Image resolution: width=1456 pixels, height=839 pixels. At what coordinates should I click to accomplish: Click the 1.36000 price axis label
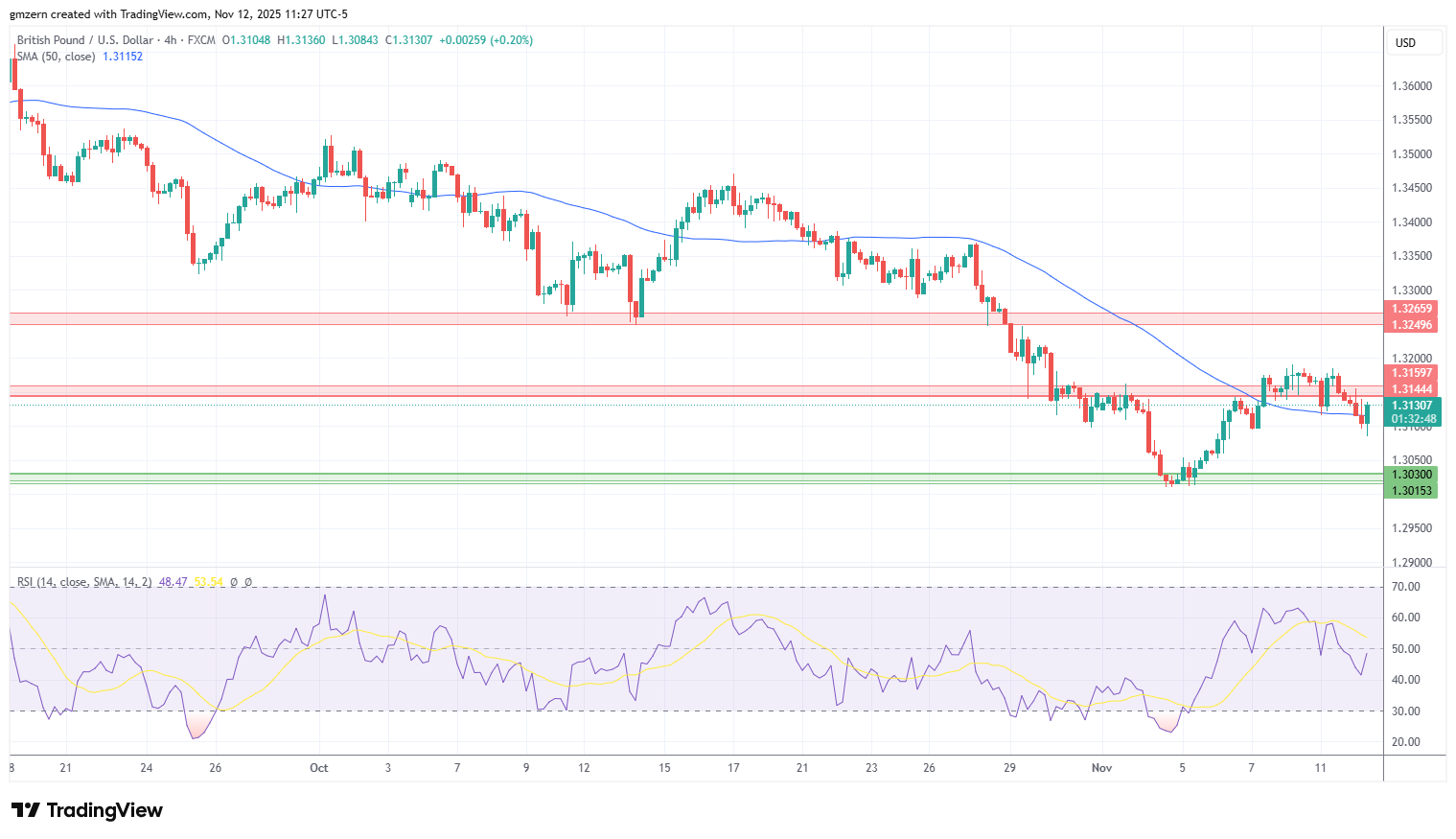(1412, 86)
